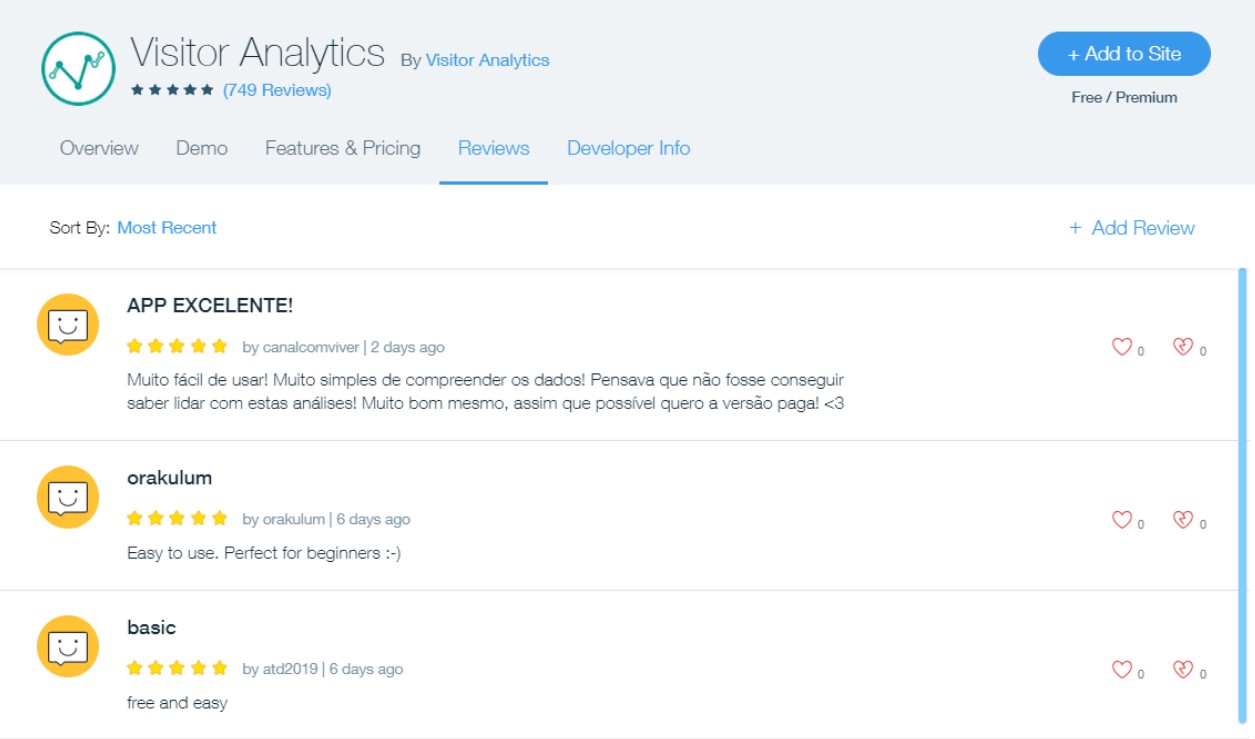Click the APP EXCELENTE! review title
Viewport: 1255px width, 739px height.
210,306
